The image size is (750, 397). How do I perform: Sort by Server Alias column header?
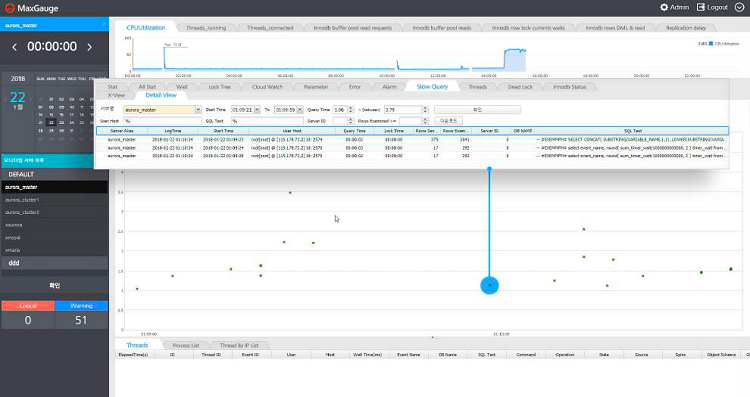[122, 131]
